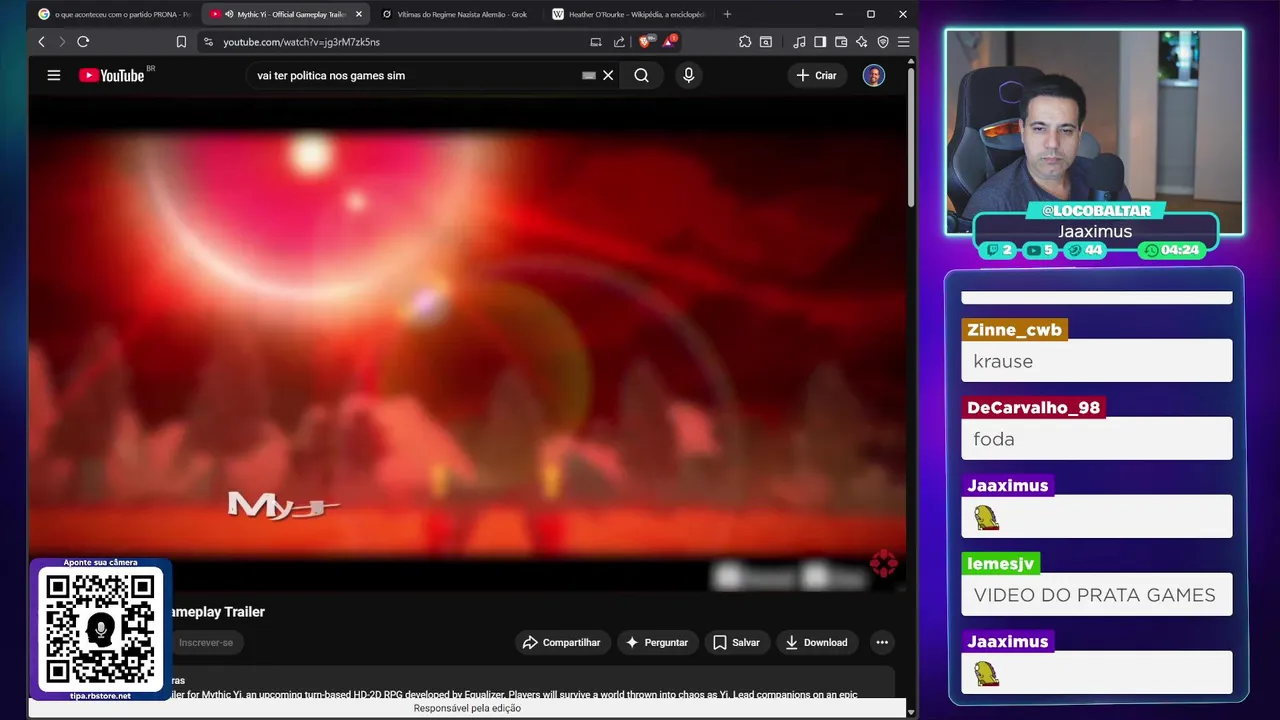Click message 'VIDEO DO PRATA GAMES'
This screenshot has width=1280, height=720.
coord(1094,595)
